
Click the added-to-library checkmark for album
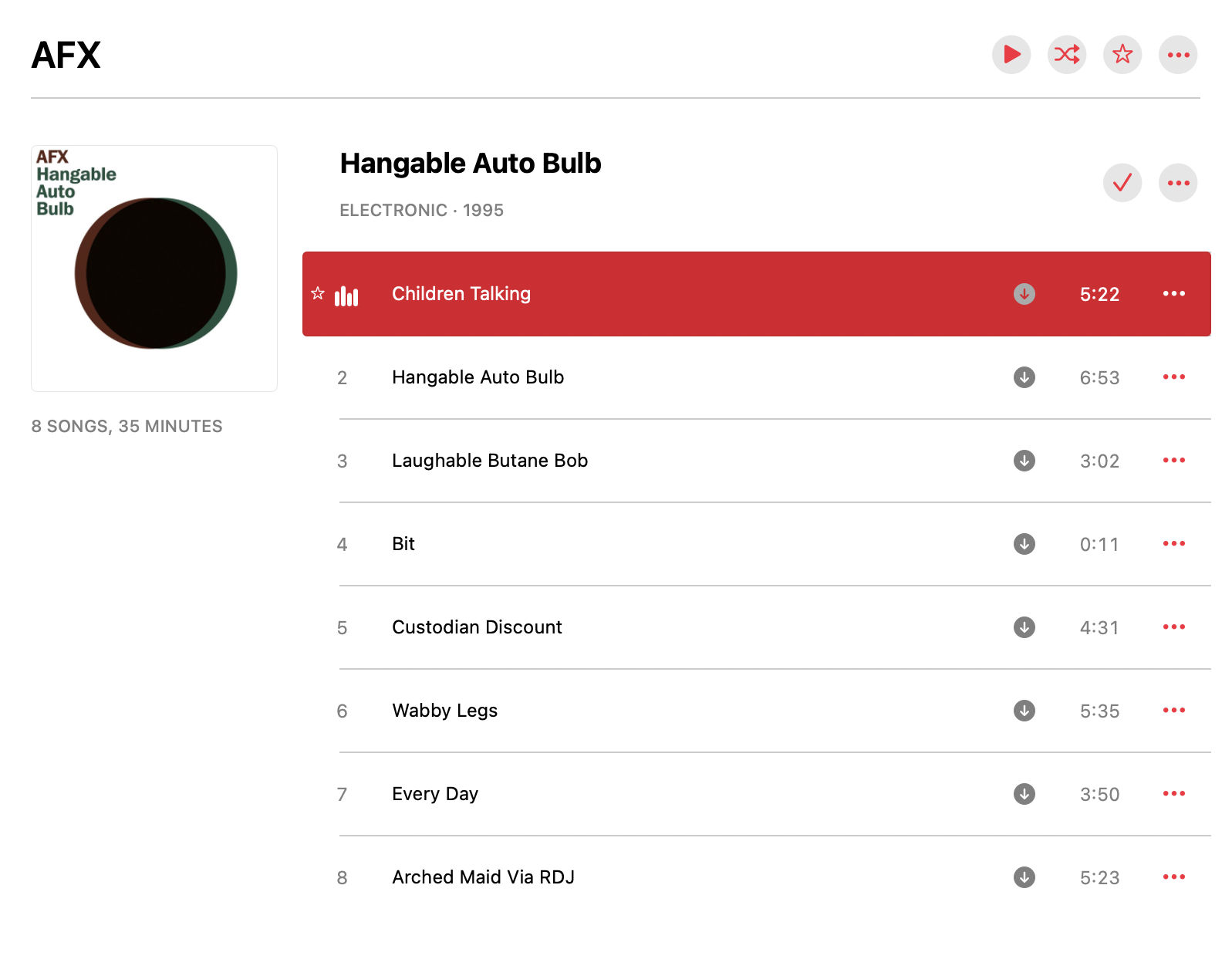(1122, 183)
